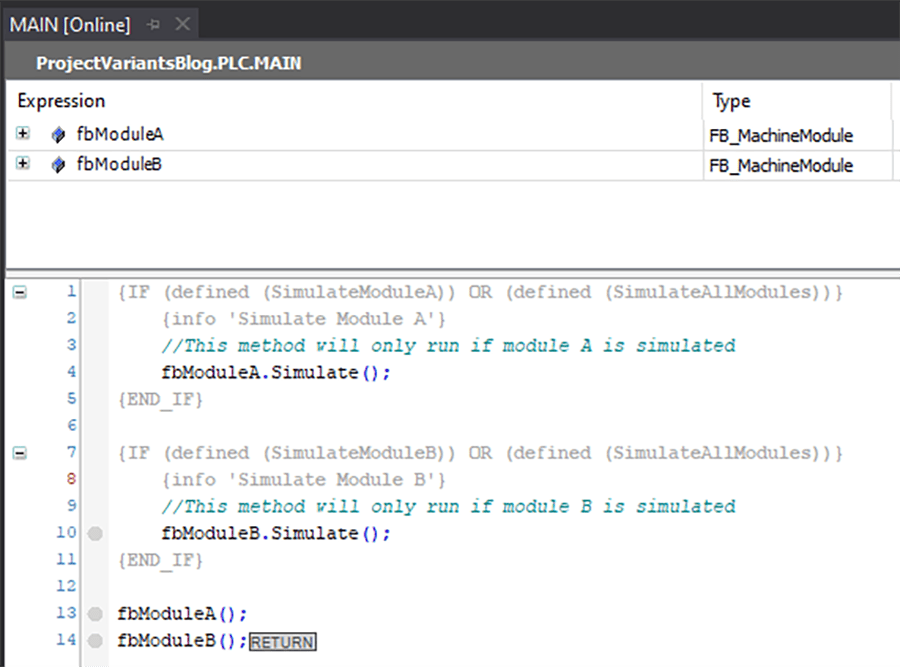The width and height of the screenshot is (900, 667).
Task: Click the Type column header
Action: click(x=731, y=101)
